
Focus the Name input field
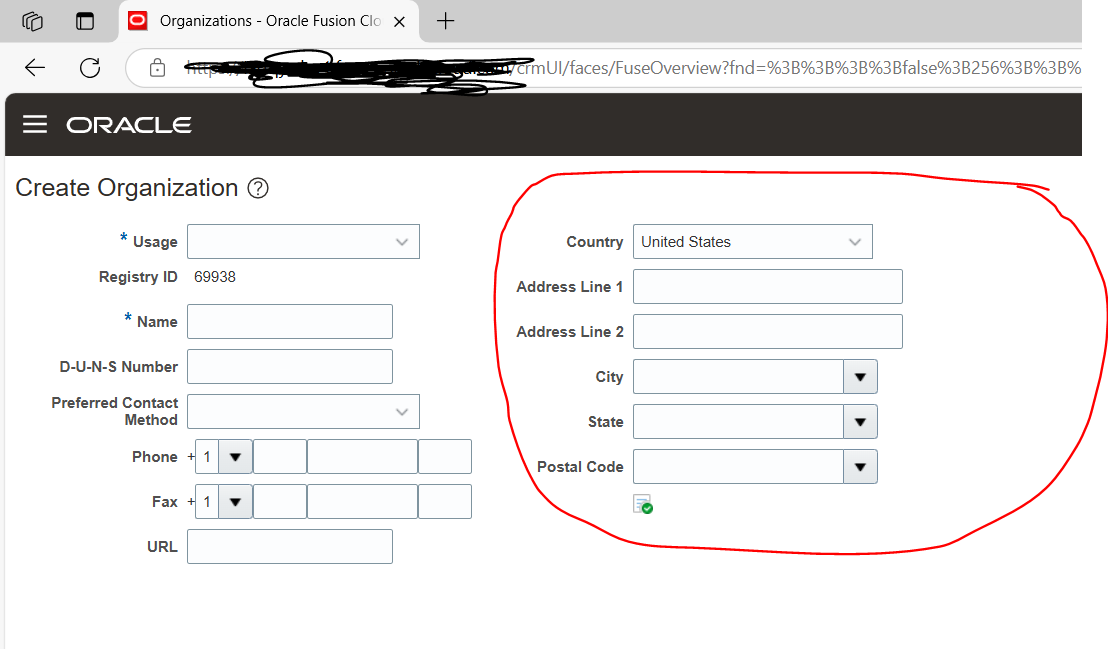pos(290,322)
